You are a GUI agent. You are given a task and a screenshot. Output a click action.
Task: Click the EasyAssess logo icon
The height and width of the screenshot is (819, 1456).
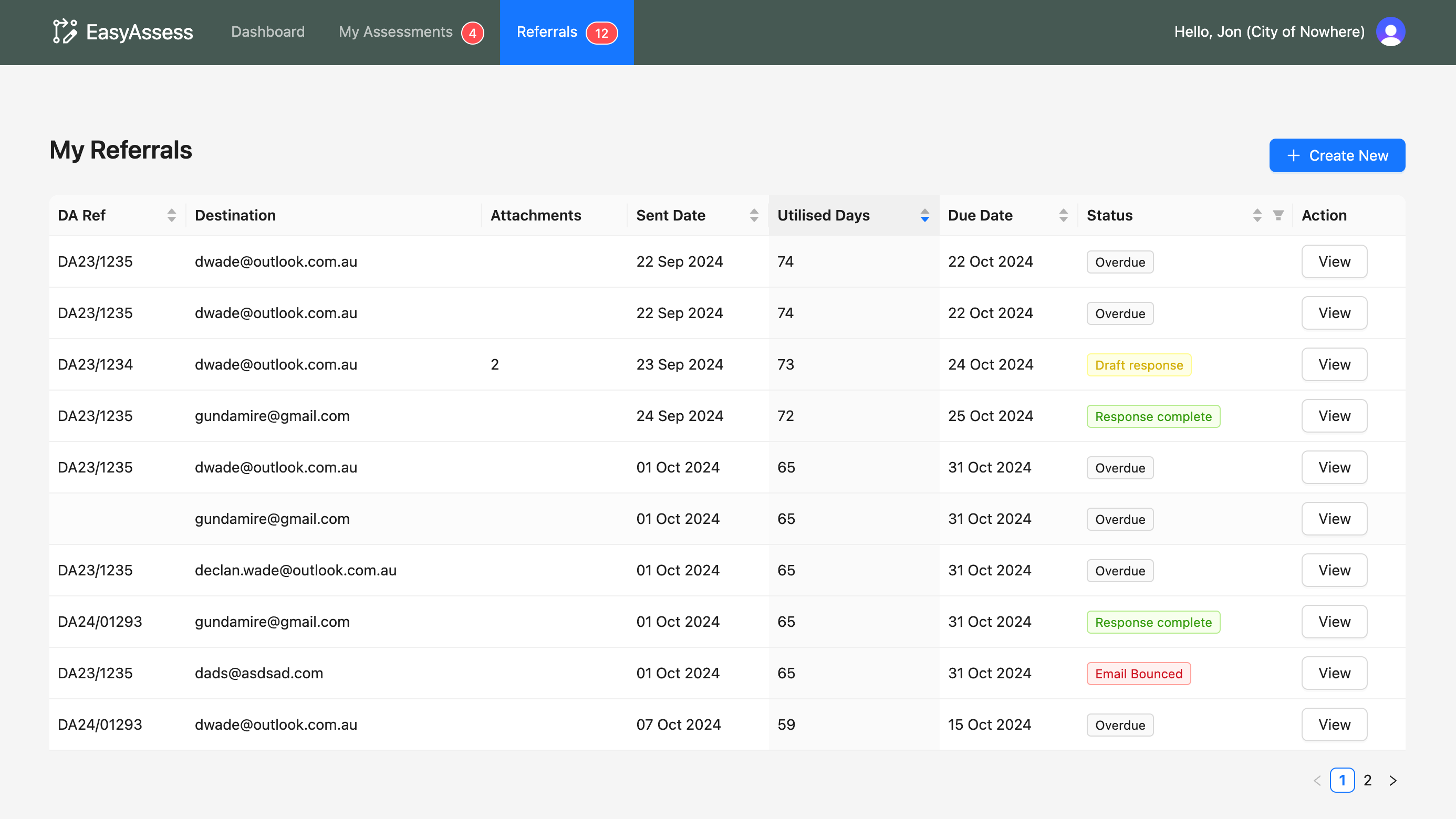click(x=65, y=31)
